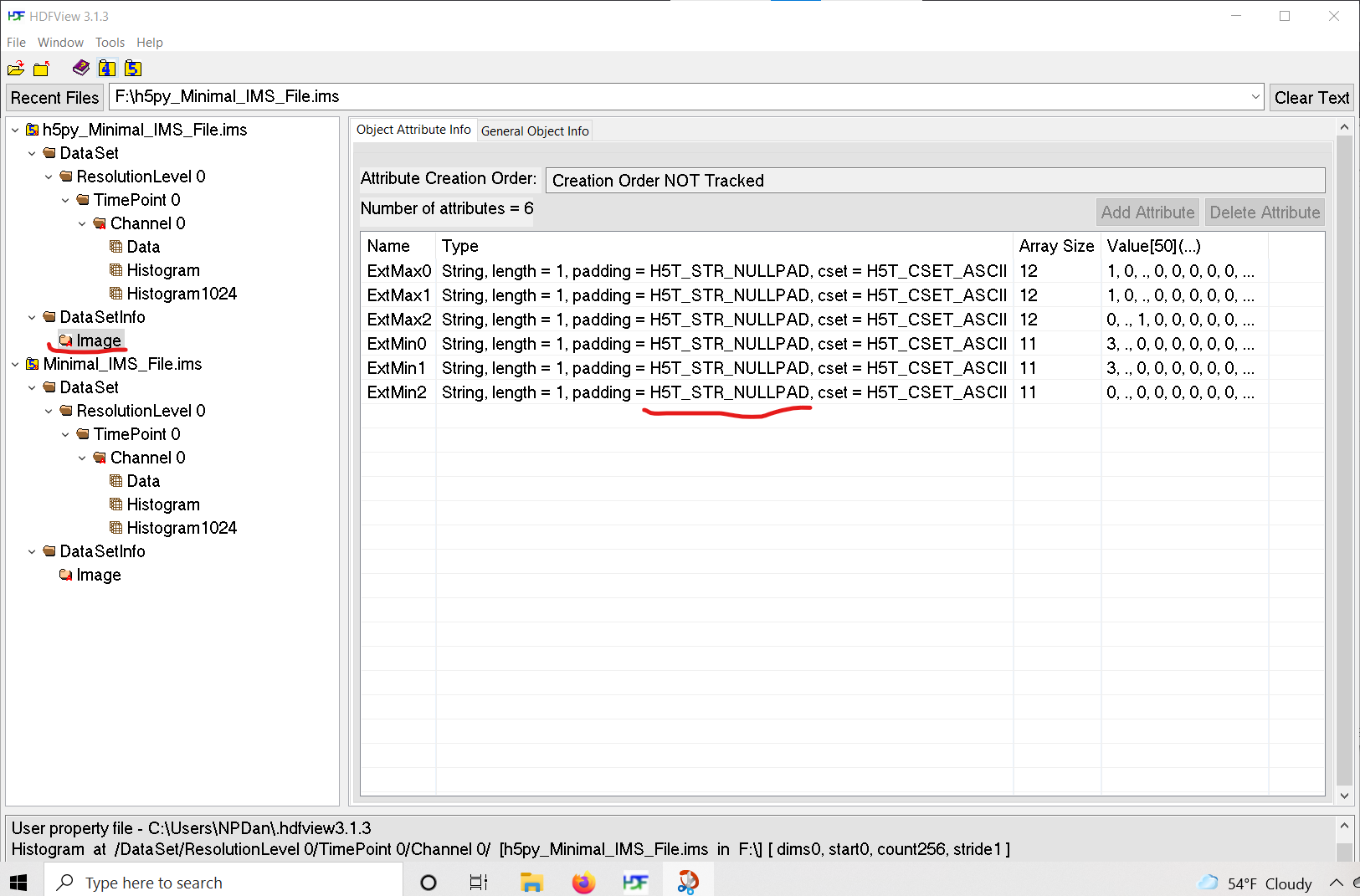Click the Close file toolbar icon
The height and width of the screenshot is (896, 1360).
point(41,69)
